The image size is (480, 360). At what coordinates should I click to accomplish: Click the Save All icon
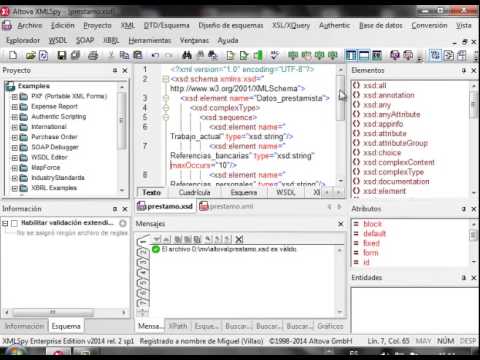(75, 55)
